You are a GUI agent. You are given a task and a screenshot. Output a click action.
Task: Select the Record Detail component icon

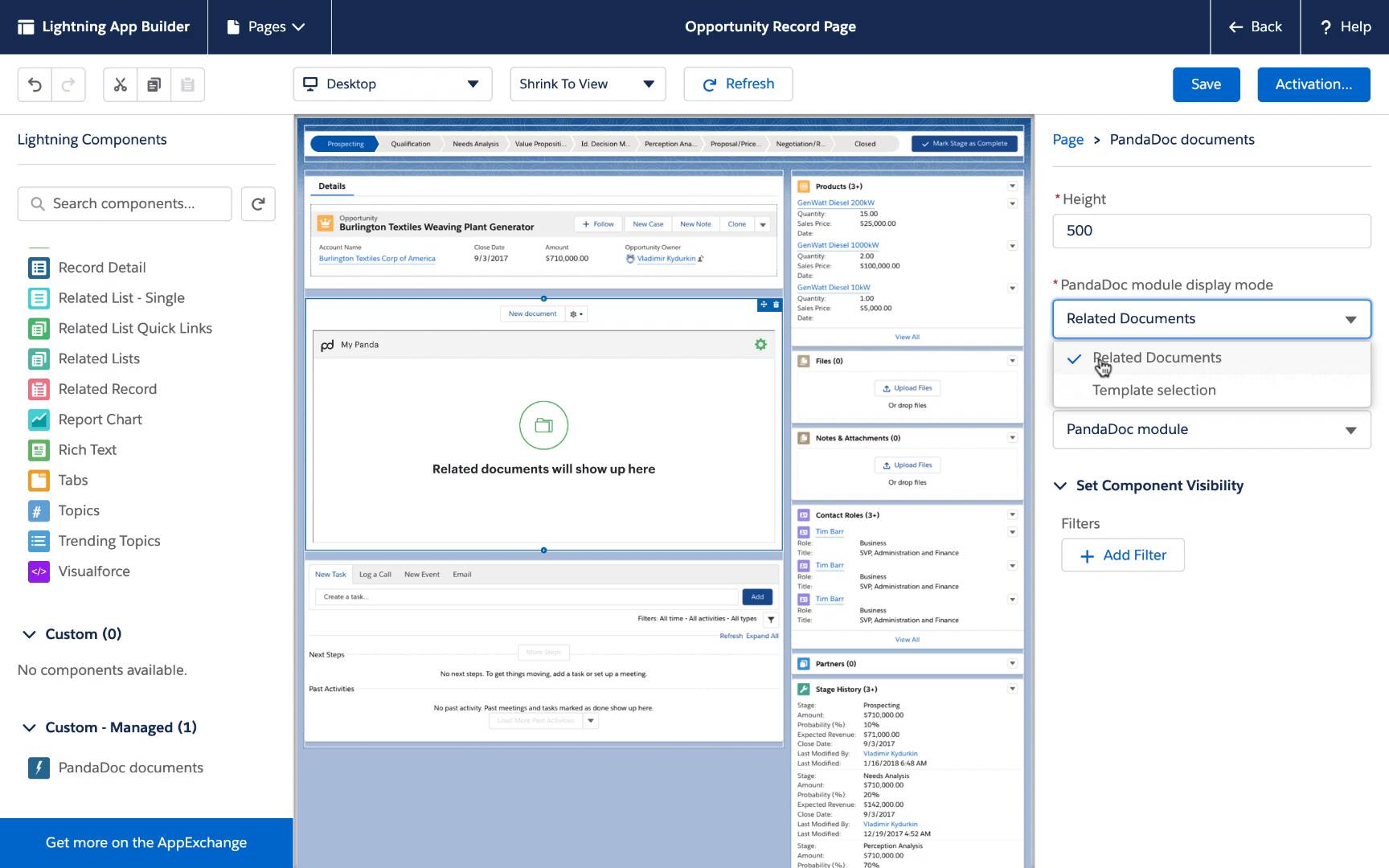39,268
